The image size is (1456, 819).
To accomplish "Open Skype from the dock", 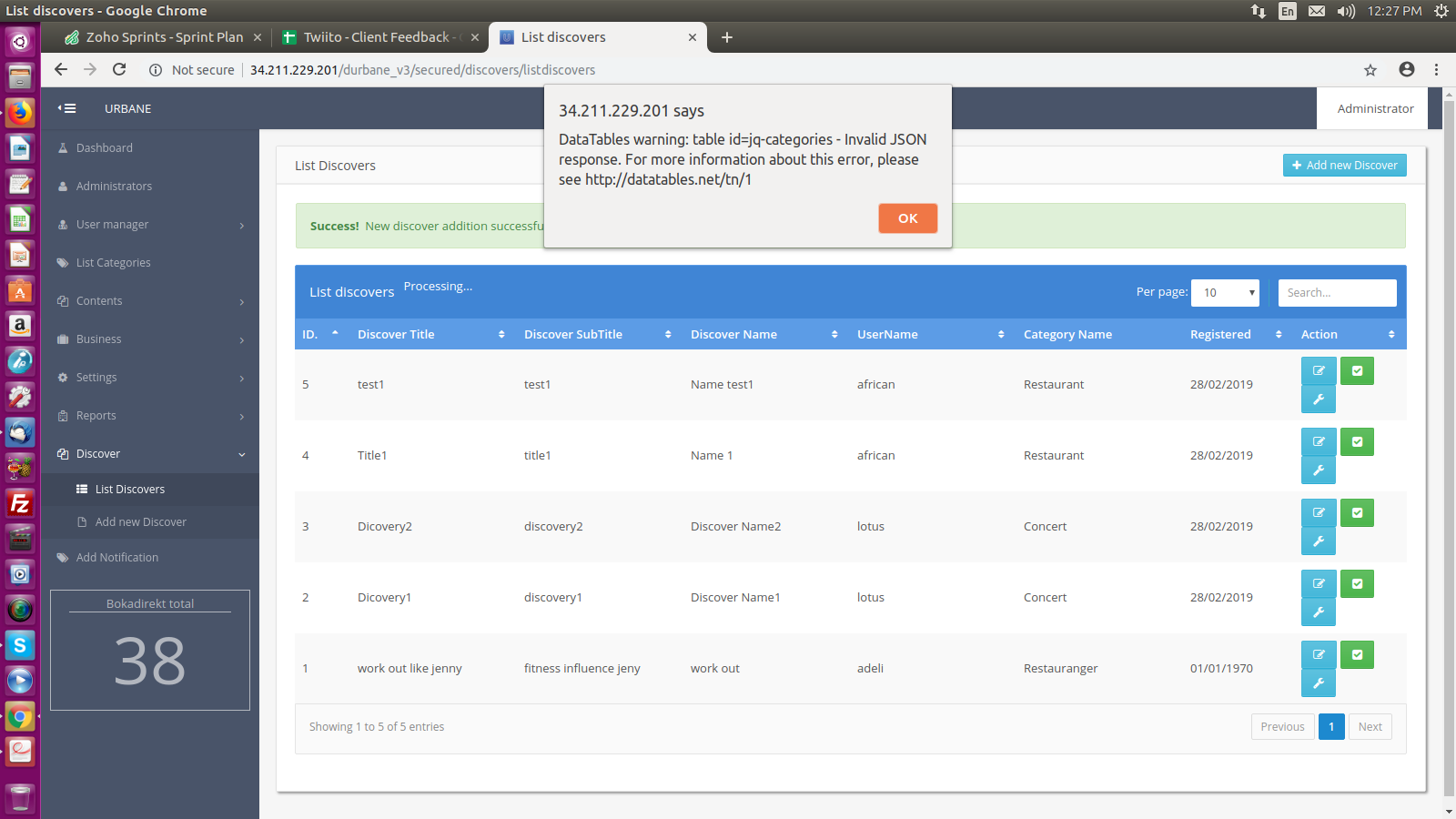I will click(20, 645).
